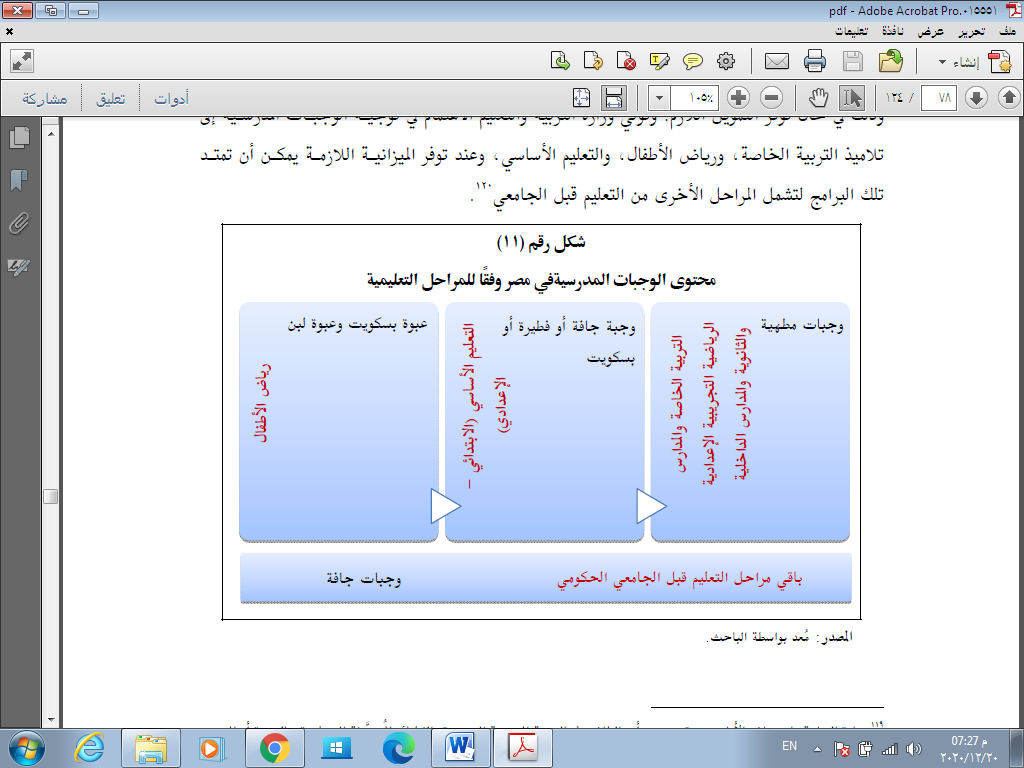Viewport: 1024px width, 768px height.
Task: Click the Print icon in toolbar
Action: tap(815, 61)
